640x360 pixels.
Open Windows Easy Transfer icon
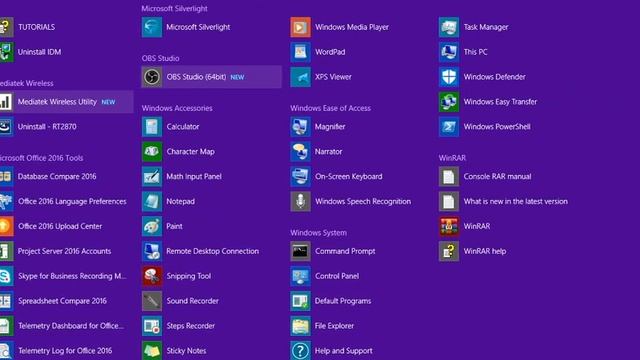click(449, 102)
